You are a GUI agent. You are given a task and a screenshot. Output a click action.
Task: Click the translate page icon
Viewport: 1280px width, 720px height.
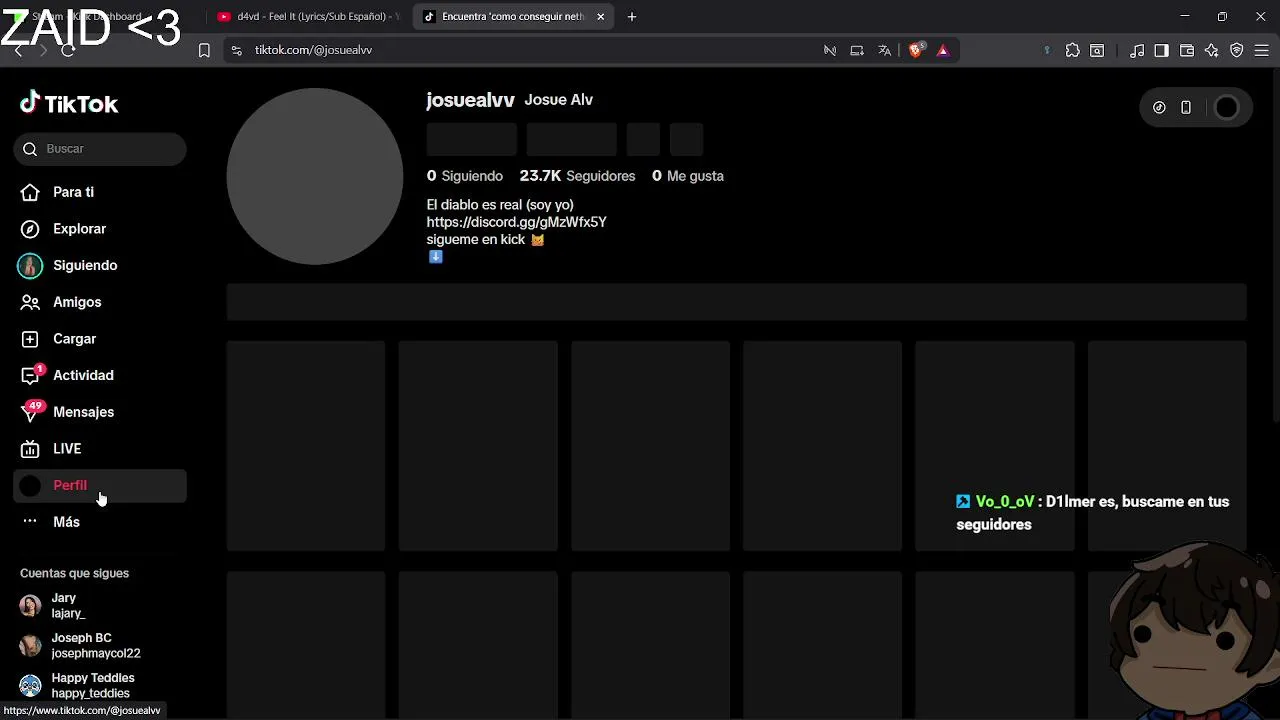884,50
